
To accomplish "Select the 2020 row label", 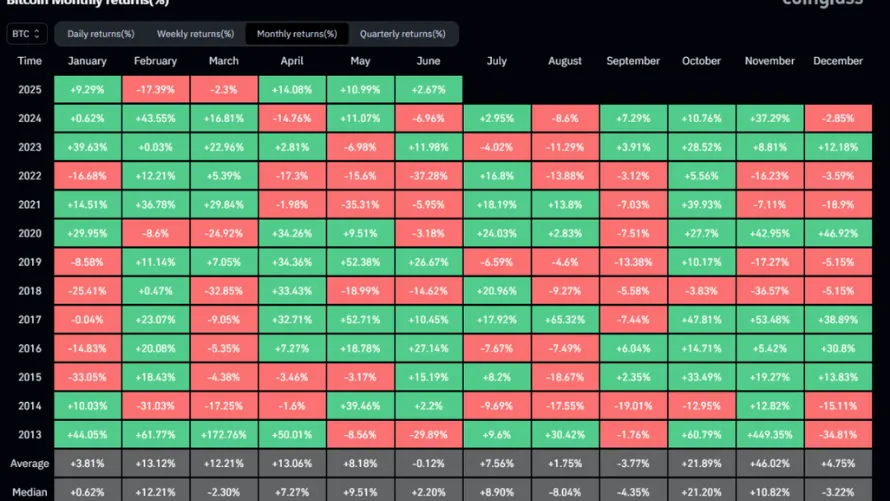I will tap(30, 234).
